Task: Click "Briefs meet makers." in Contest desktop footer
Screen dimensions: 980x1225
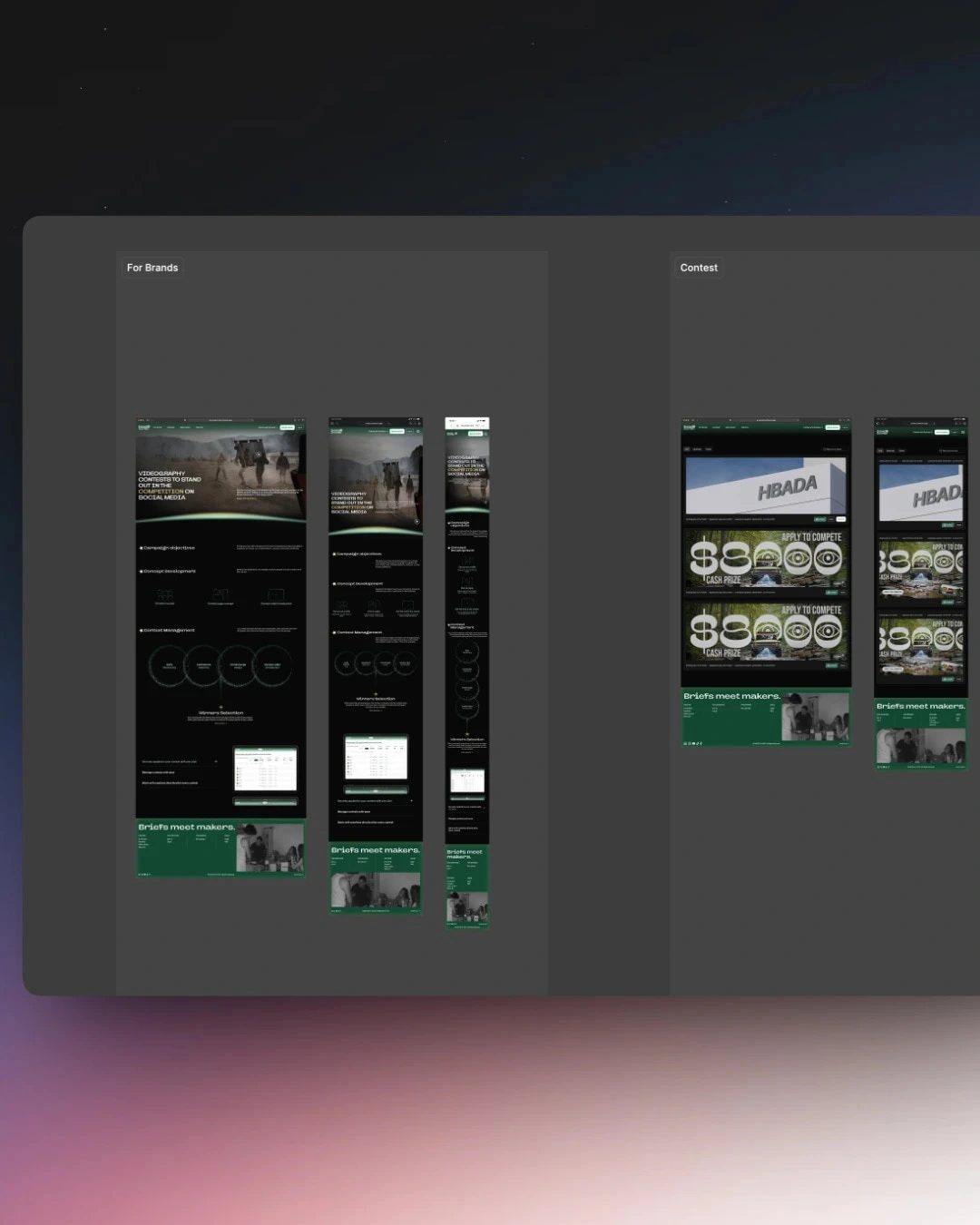Action: point(732,697)
